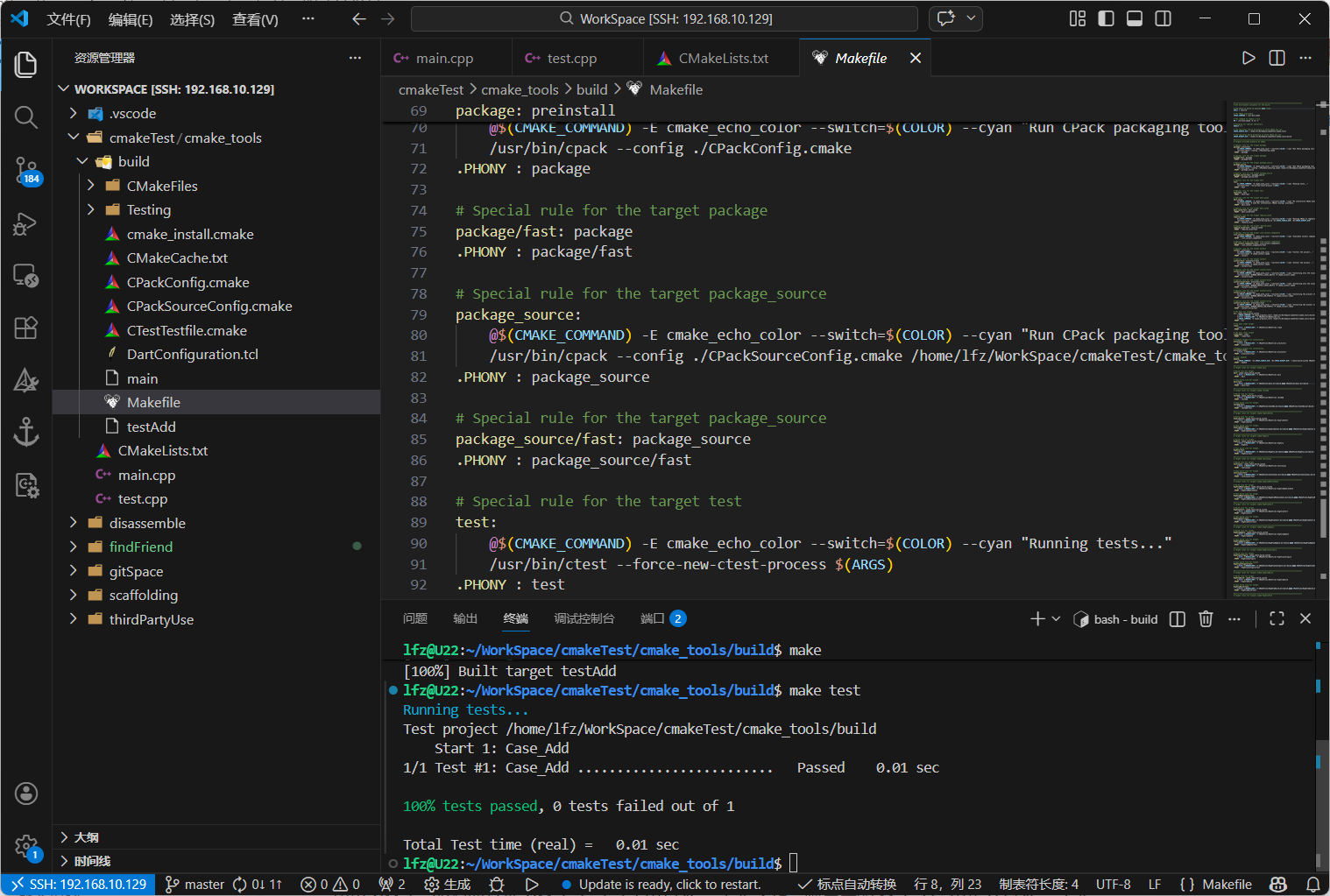Click SSH: 192.168.10.129 remote indicator

tap(79, 885)
